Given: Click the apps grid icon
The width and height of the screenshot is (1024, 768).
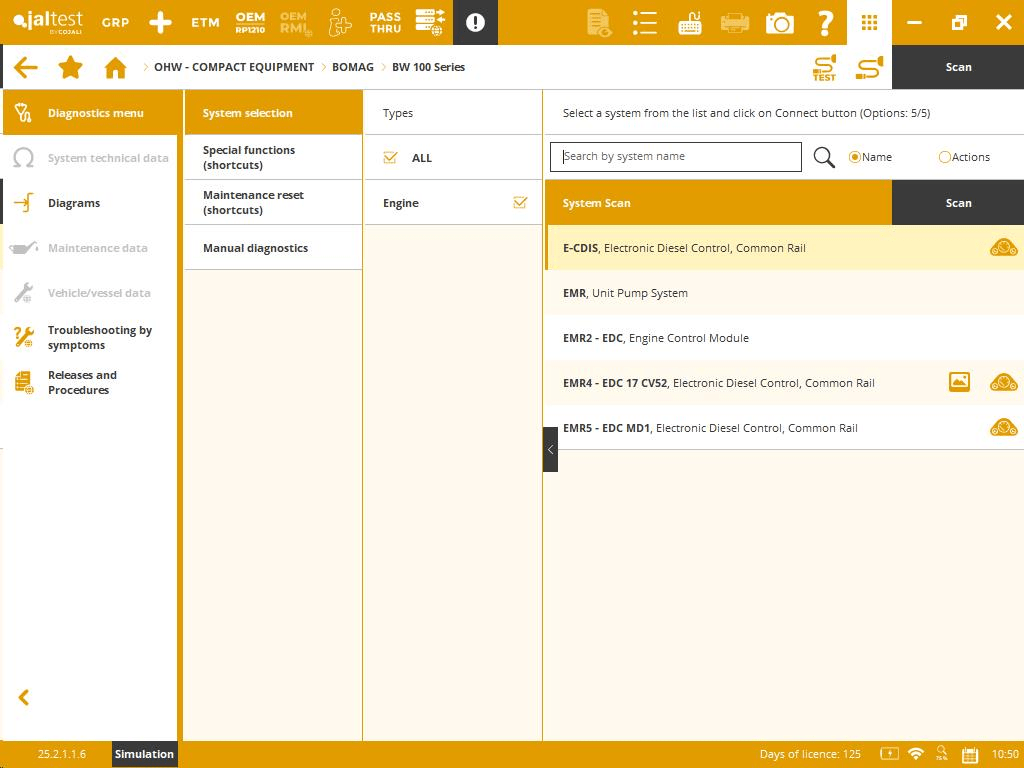Looking at the screenshot, I should (x=869, y=22).
